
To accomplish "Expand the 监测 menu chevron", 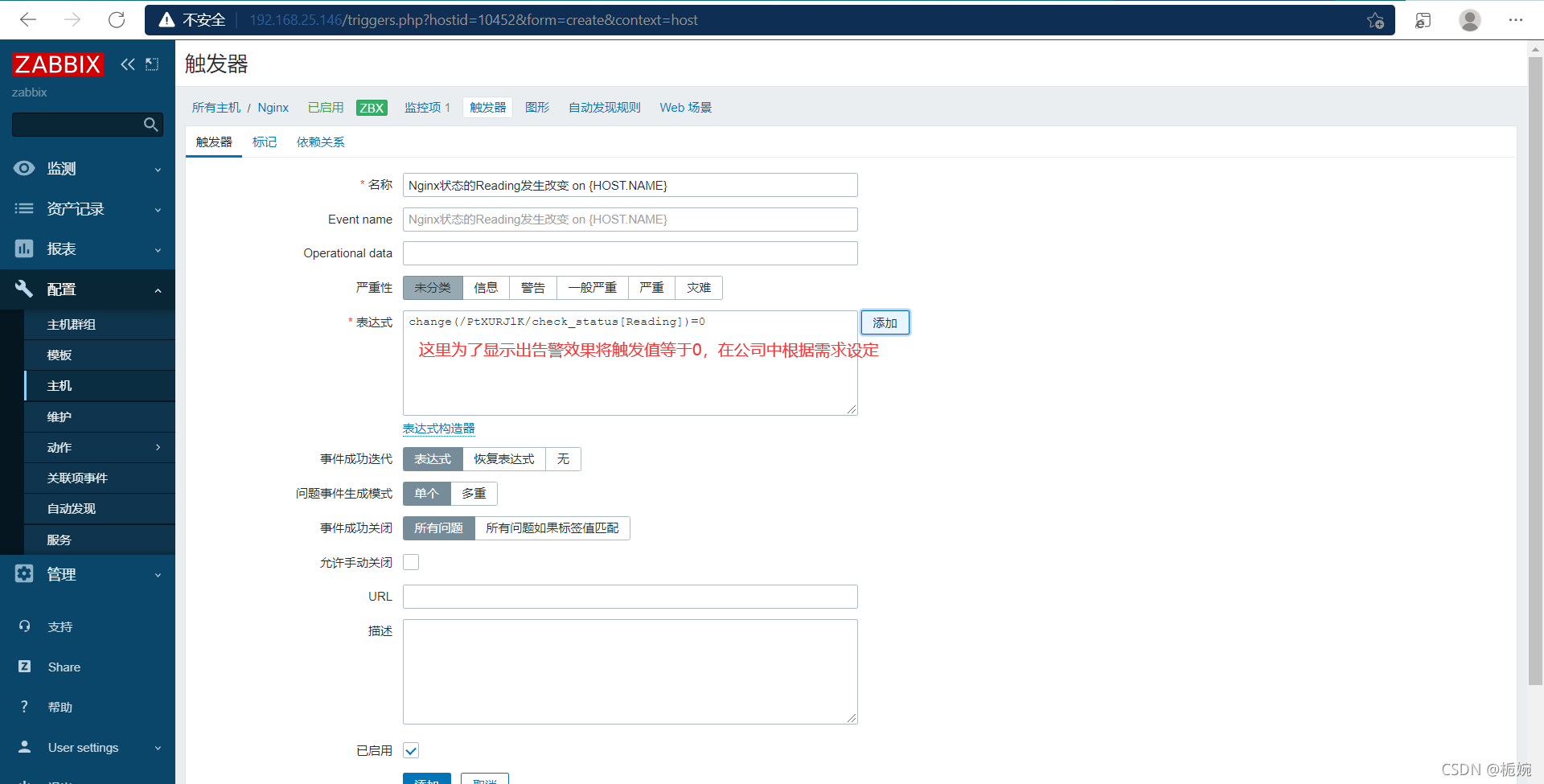I will pos(158,170).
